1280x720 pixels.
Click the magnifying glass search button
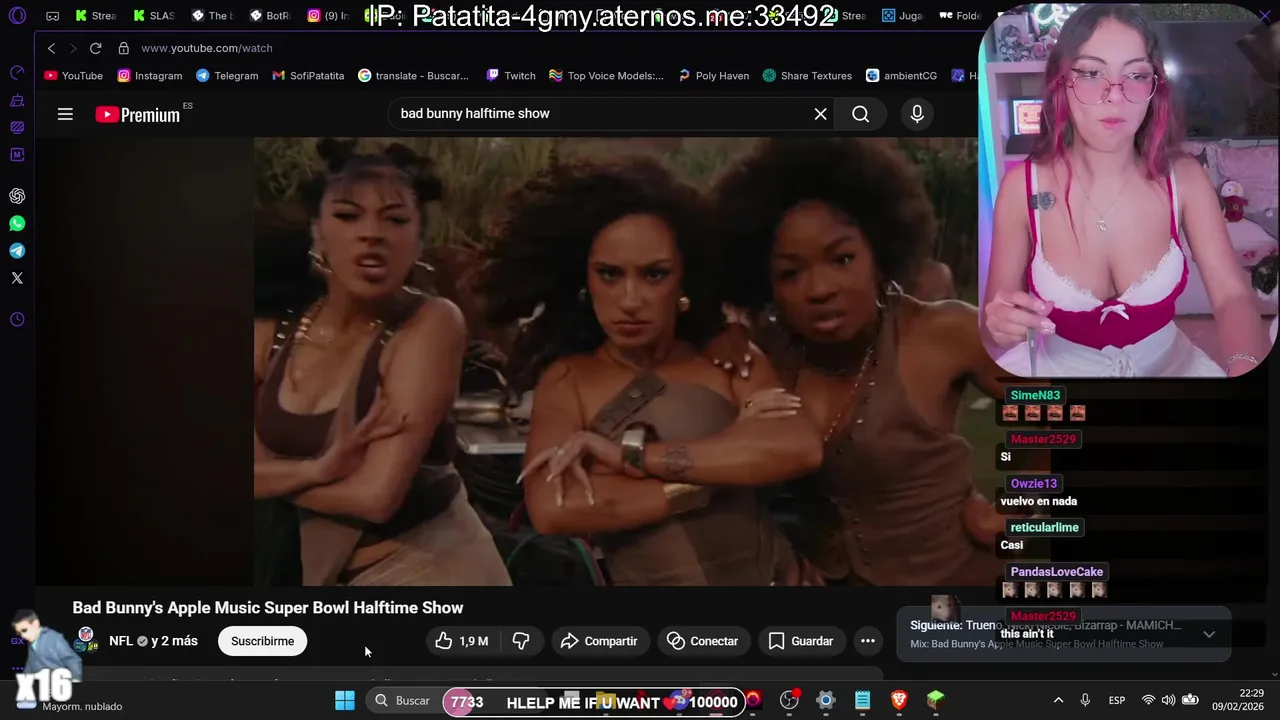[x=860, y=114]
